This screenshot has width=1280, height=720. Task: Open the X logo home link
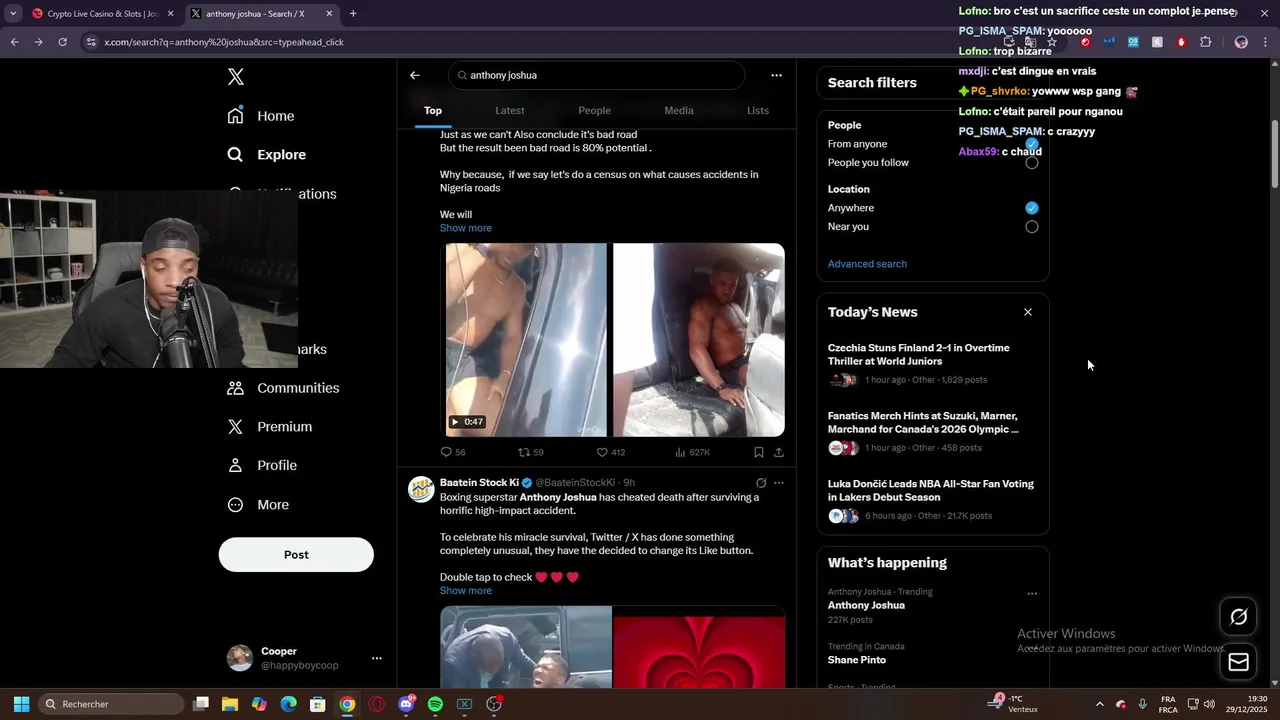(236, 77)
